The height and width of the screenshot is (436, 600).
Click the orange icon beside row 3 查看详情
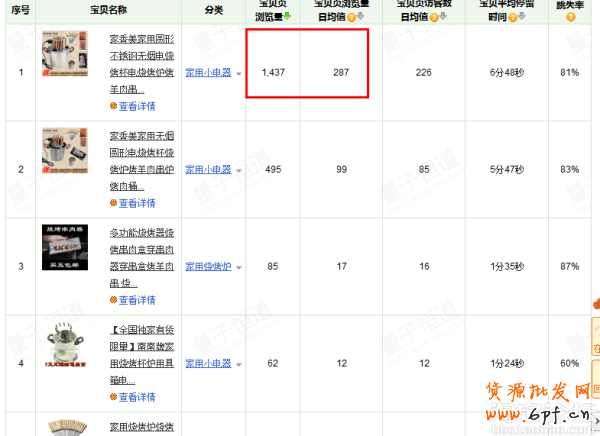pyautogui.click(x=113, y=300)
